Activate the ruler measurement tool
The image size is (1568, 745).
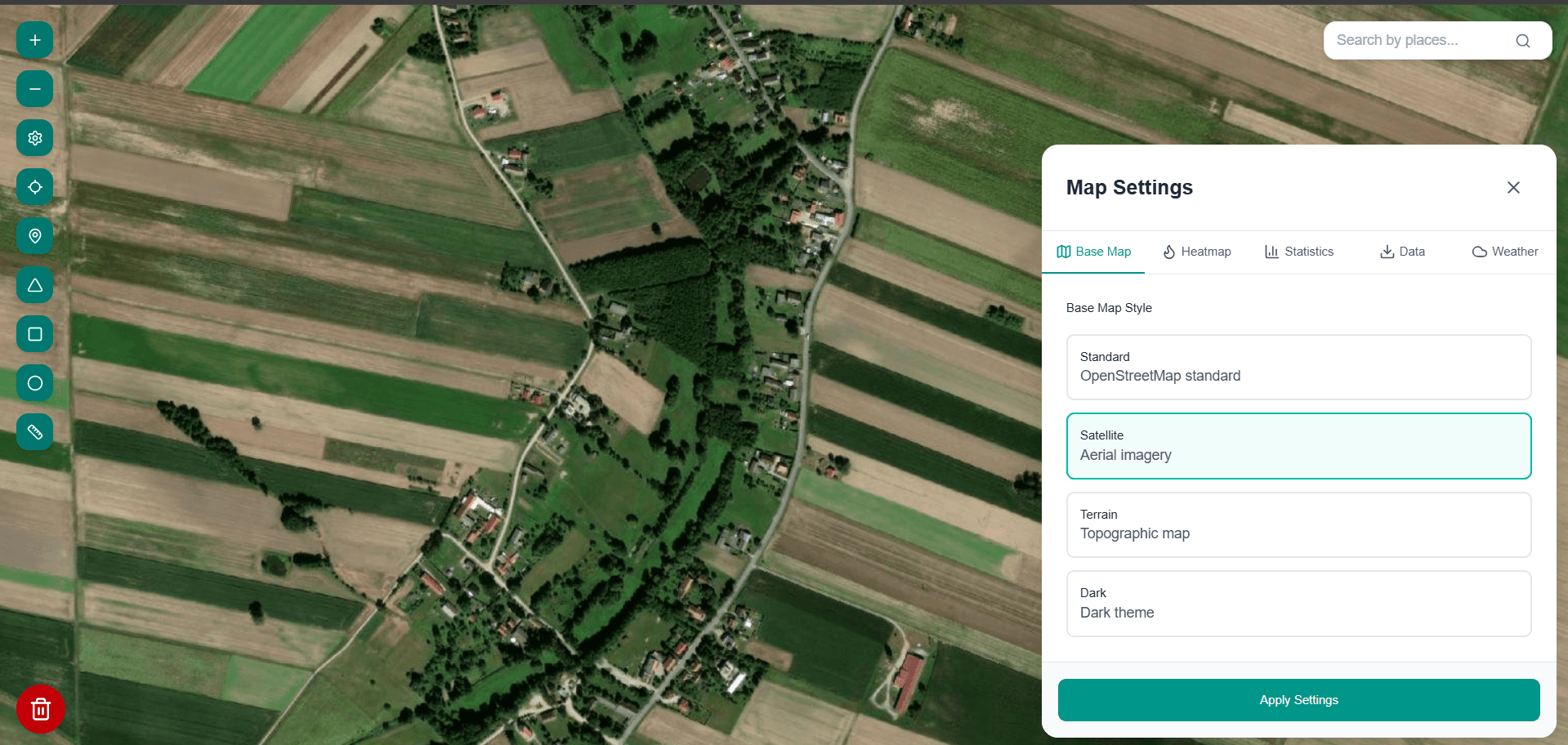pyautogui.click(x=35, y=432)
